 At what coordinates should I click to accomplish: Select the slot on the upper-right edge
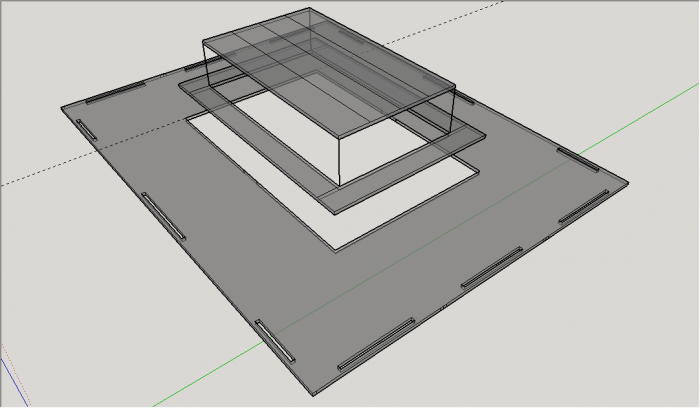pos(578,158)
